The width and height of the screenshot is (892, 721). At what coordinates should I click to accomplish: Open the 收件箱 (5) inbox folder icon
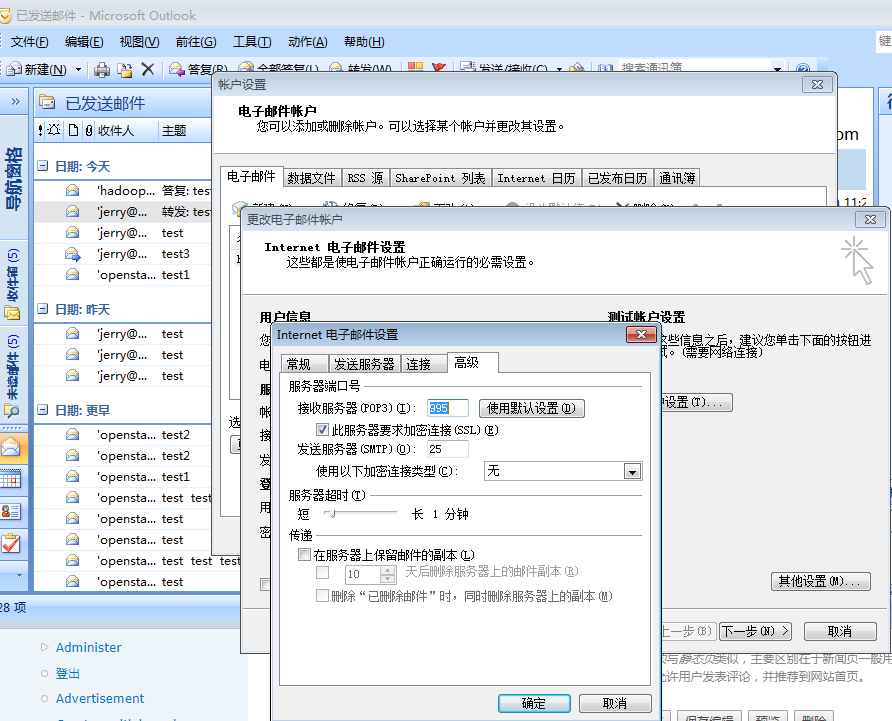pos(13,312)
